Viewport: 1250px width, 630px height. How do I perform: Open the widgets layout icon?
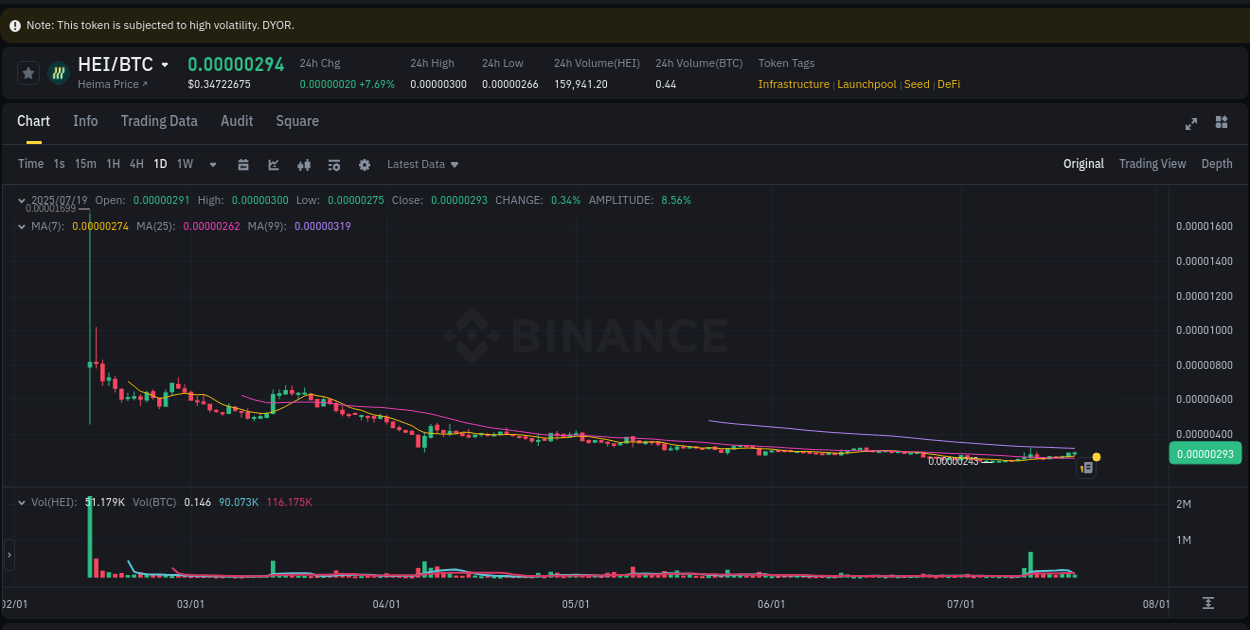1221,122
